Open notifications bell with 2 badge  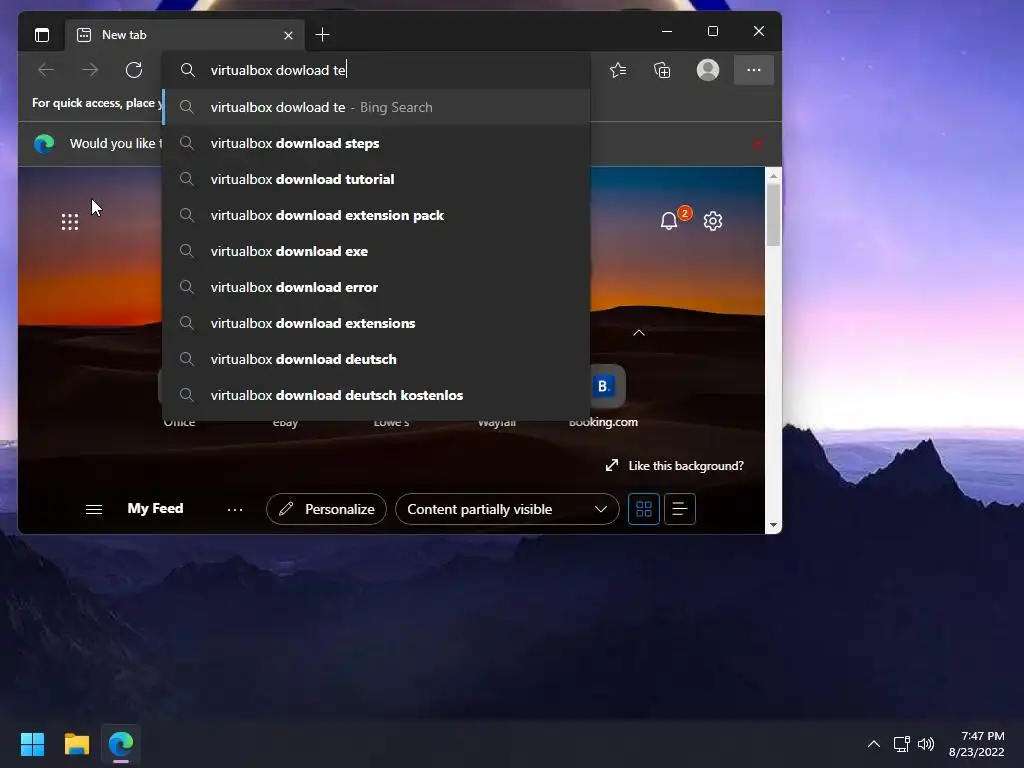point(669,221)
